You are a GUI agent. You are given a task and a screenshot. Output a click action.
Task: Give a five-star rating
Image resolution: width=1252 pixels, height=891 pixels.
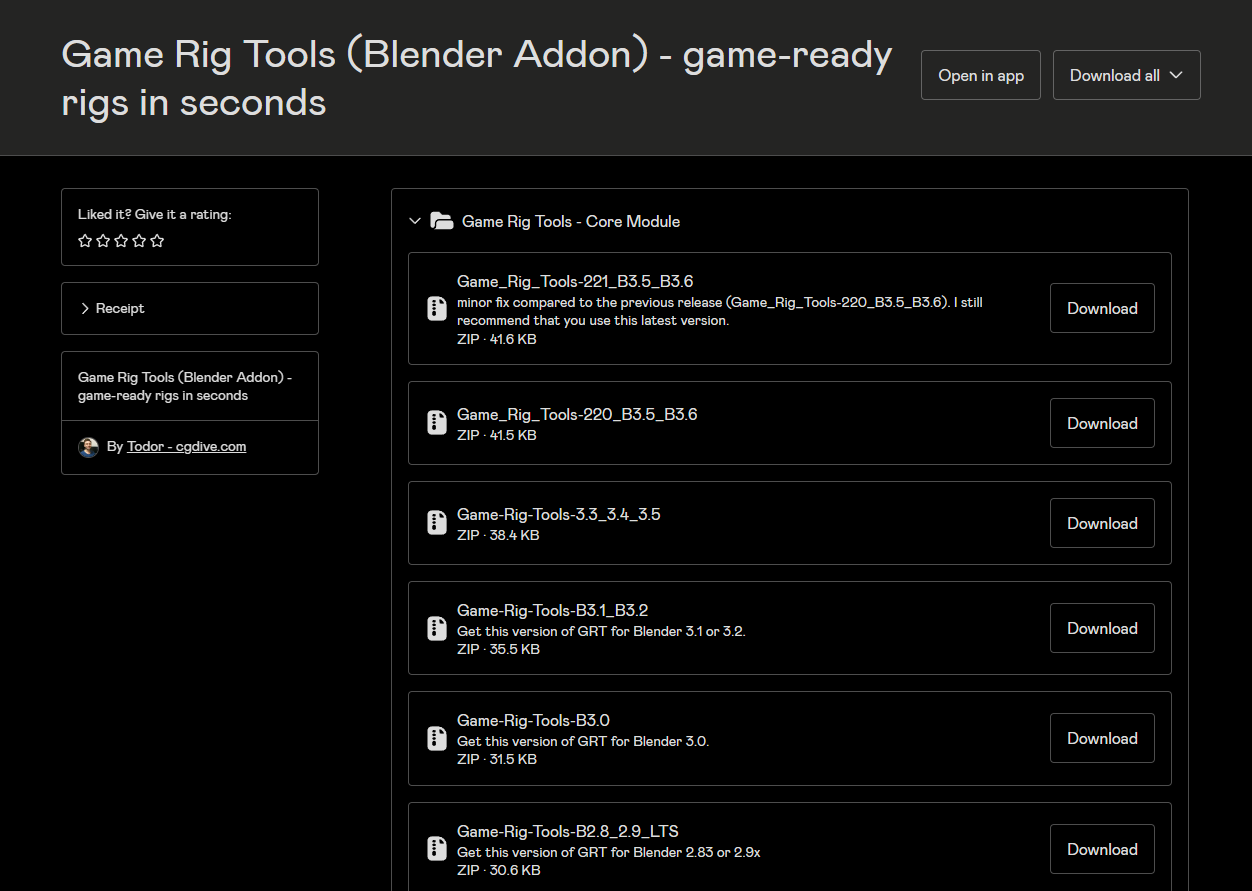click(x=157, y=241)
